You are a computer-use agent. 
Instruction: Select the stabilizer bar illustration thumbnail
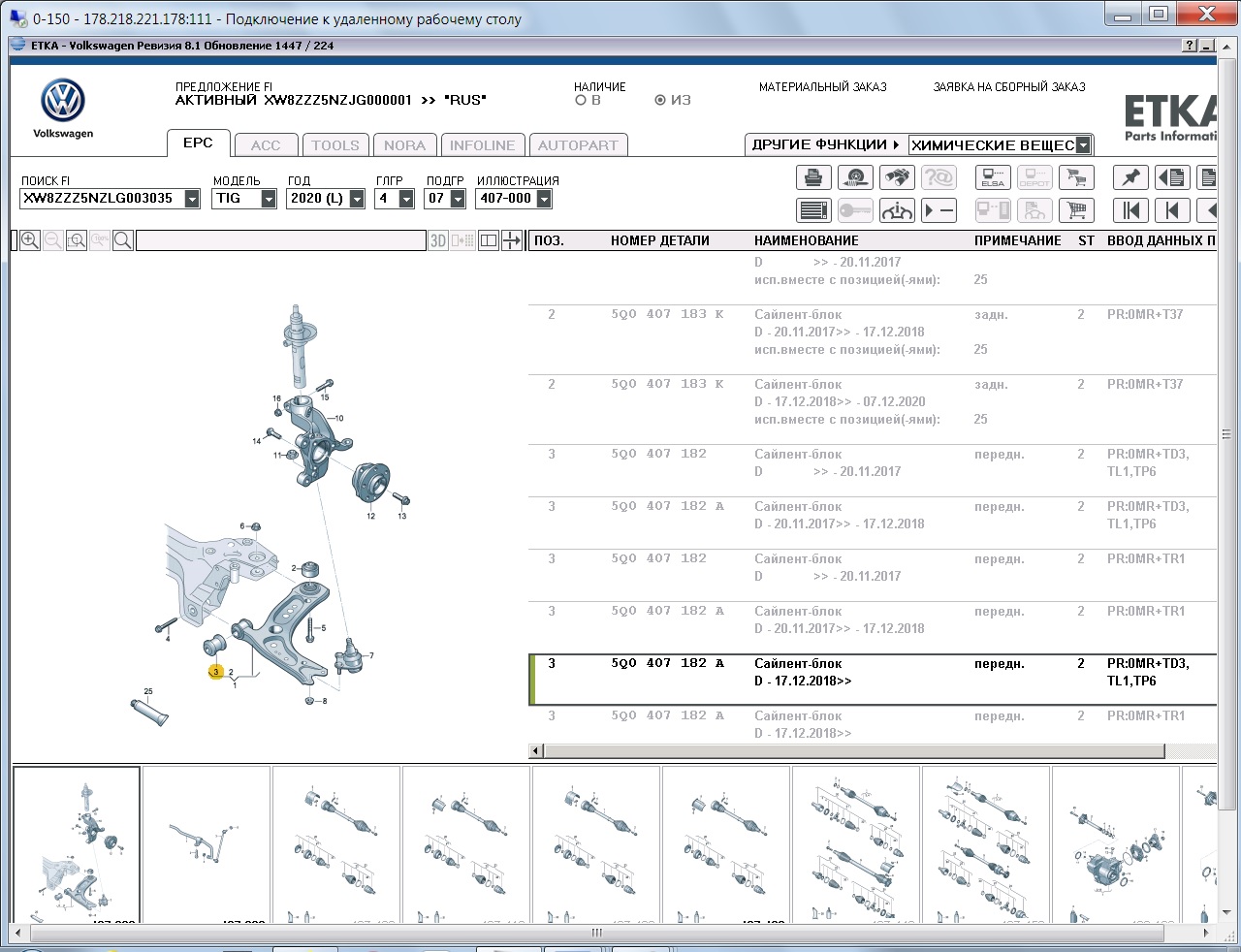point(207,843)
